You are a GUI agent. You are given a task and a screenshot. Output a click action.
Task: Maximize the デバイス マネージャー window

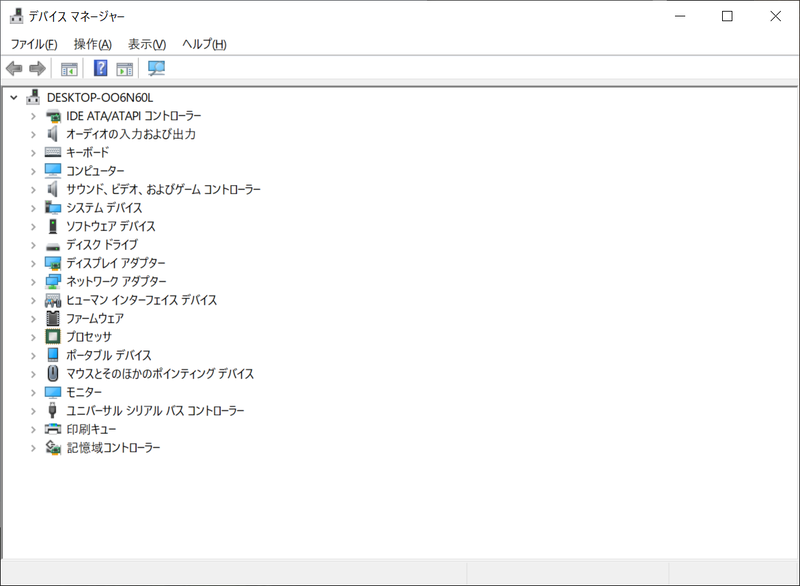(728, 16)
